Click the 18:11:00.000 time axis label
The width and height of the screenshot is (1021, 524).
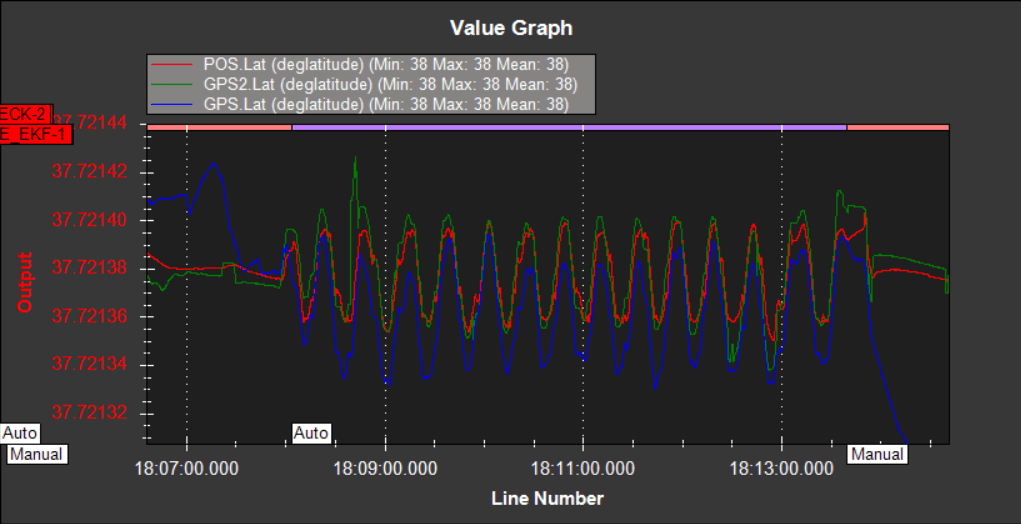point(583,468)
